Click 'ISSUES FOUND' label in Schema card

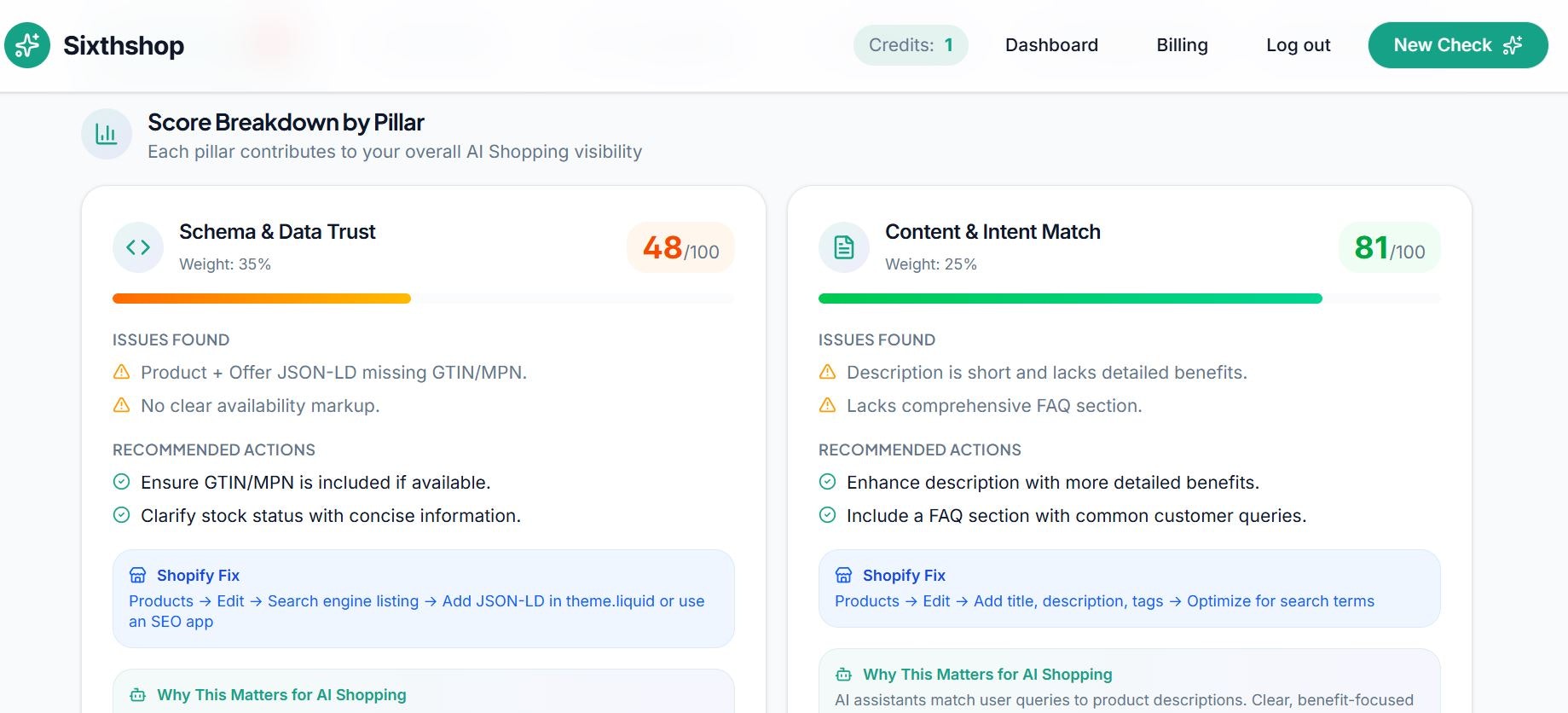click(171, 339)
